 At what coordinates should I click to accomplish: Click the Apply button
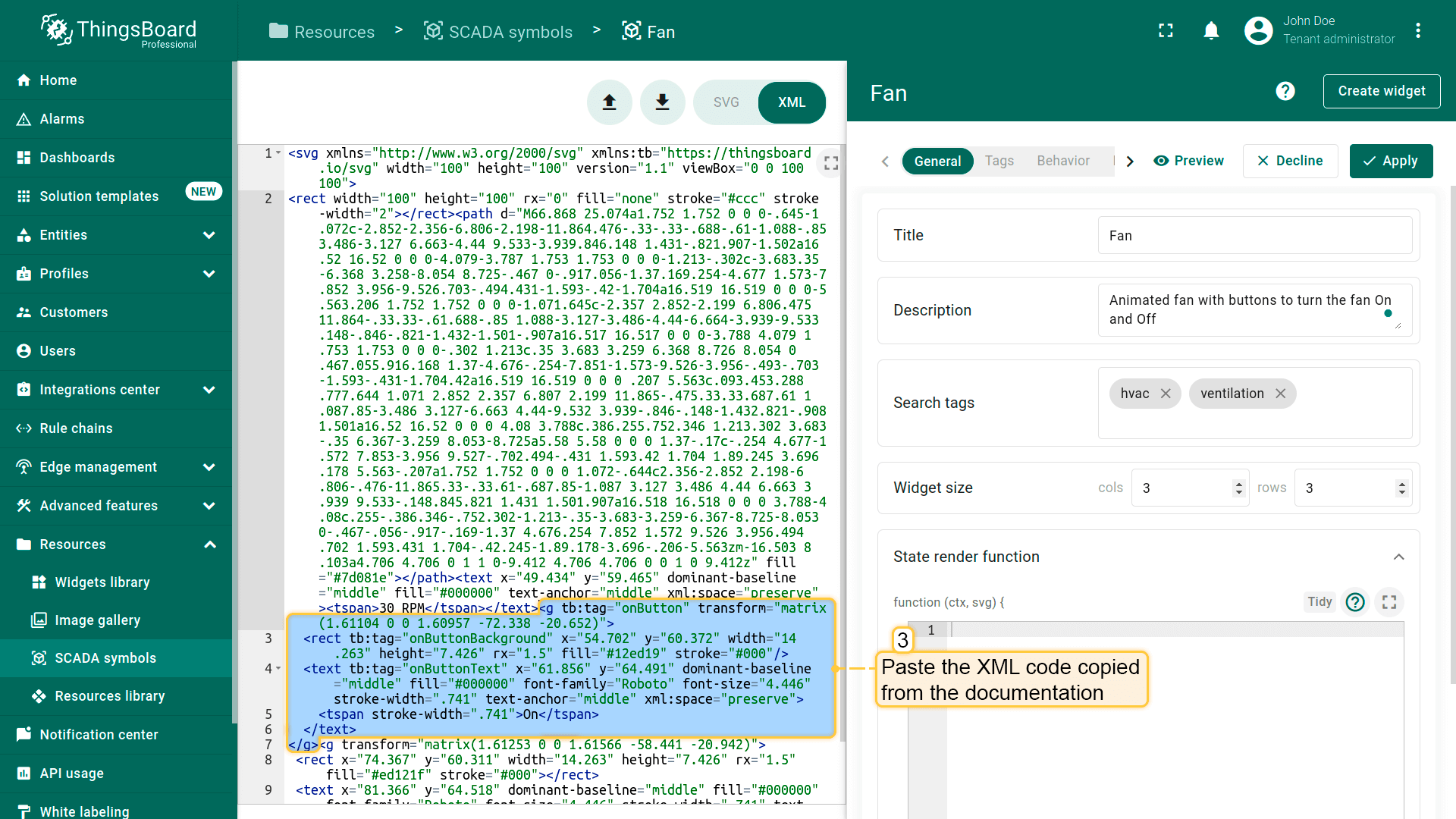[x=1390, y=161]
